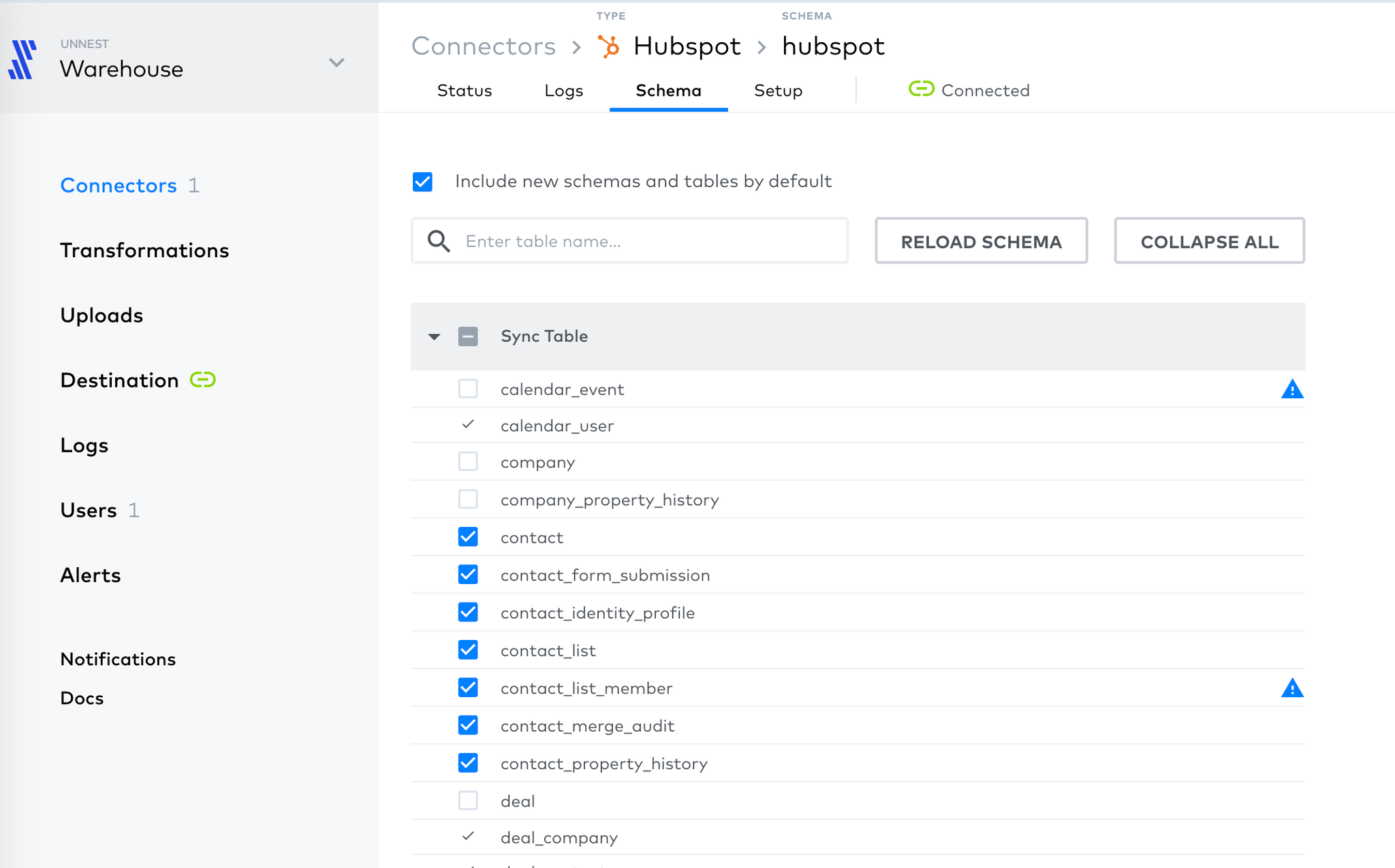
Task: Click the green Destination link icon
Action: click(202, 380)
